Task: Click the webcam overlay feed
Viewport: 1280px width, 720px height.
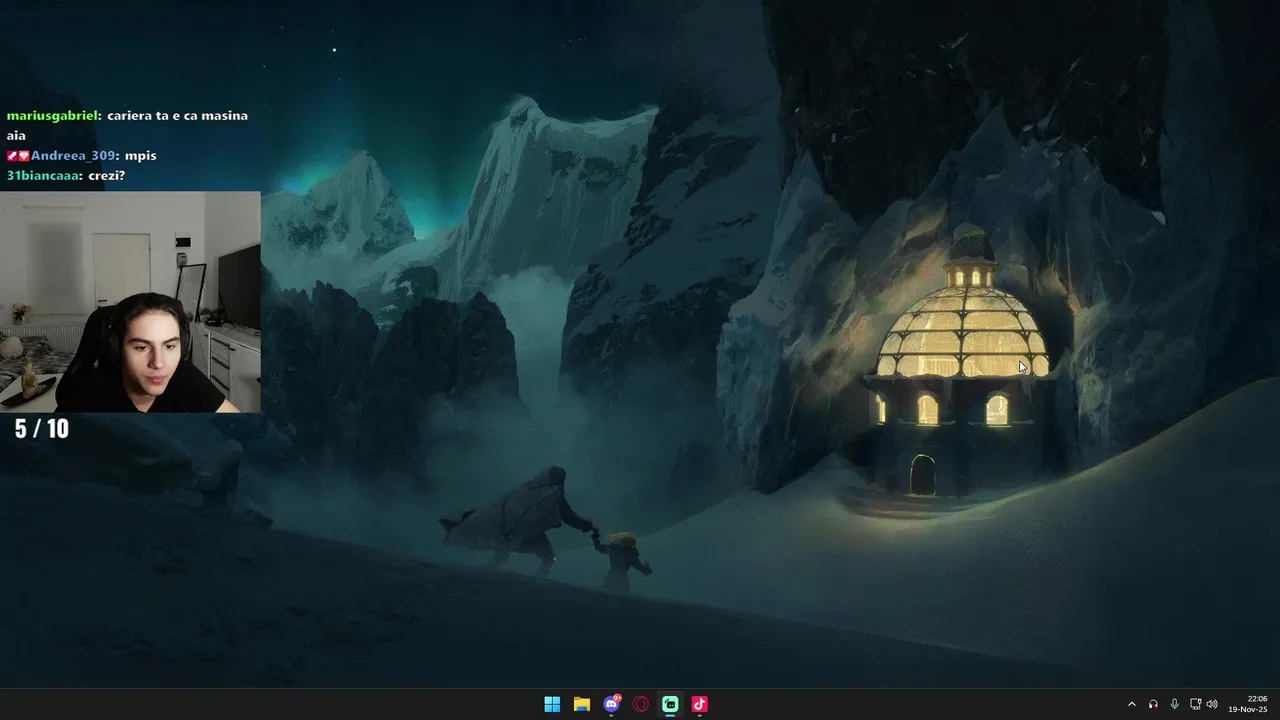Action: coord(130,302)
